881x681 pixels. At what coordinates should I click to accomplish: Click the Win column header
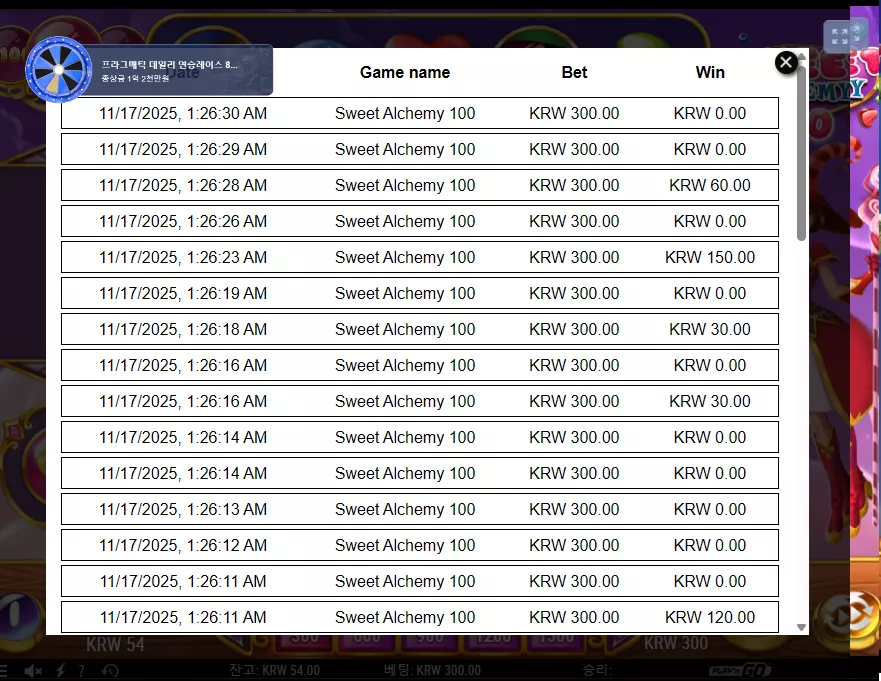pyautogui.click(x=710, y=72)
